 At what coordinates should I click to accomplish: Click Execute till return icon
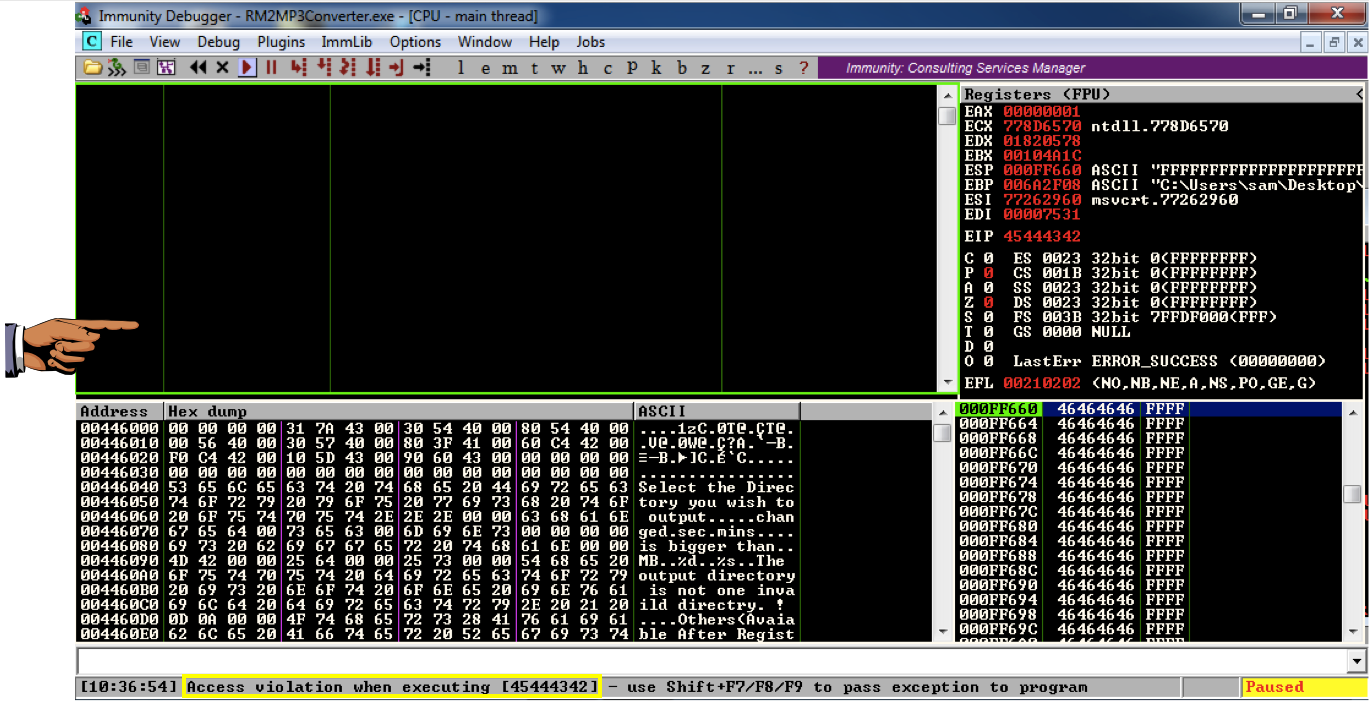[396, 68]
